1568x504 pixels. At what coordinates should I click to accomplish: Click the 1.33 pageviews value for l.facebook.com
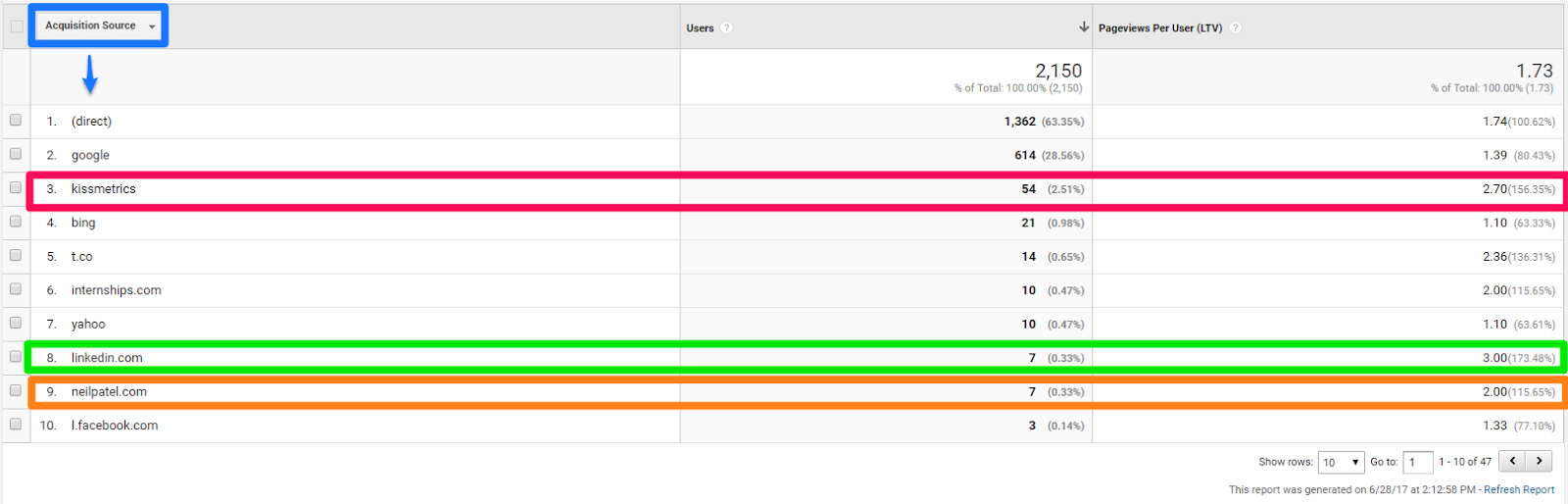point(1494,426)
